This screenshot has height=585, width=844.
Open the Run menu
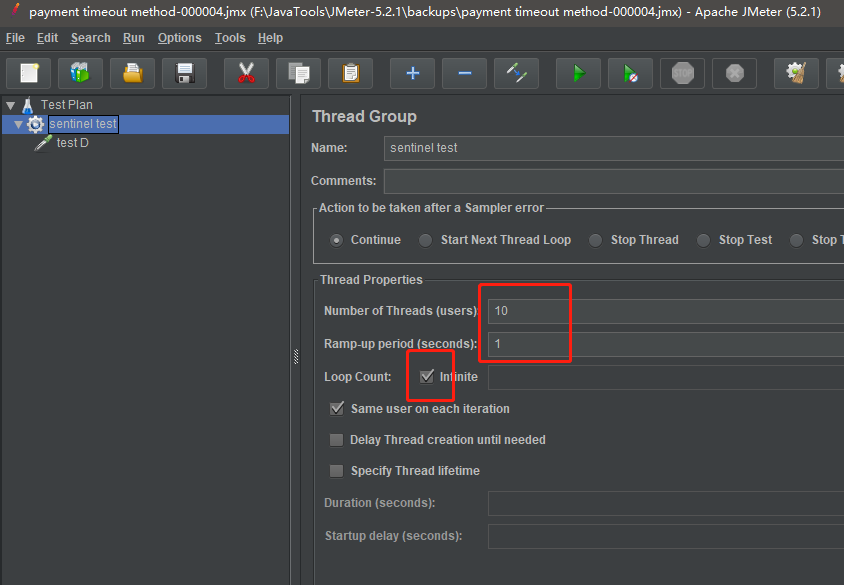point(133,38)
